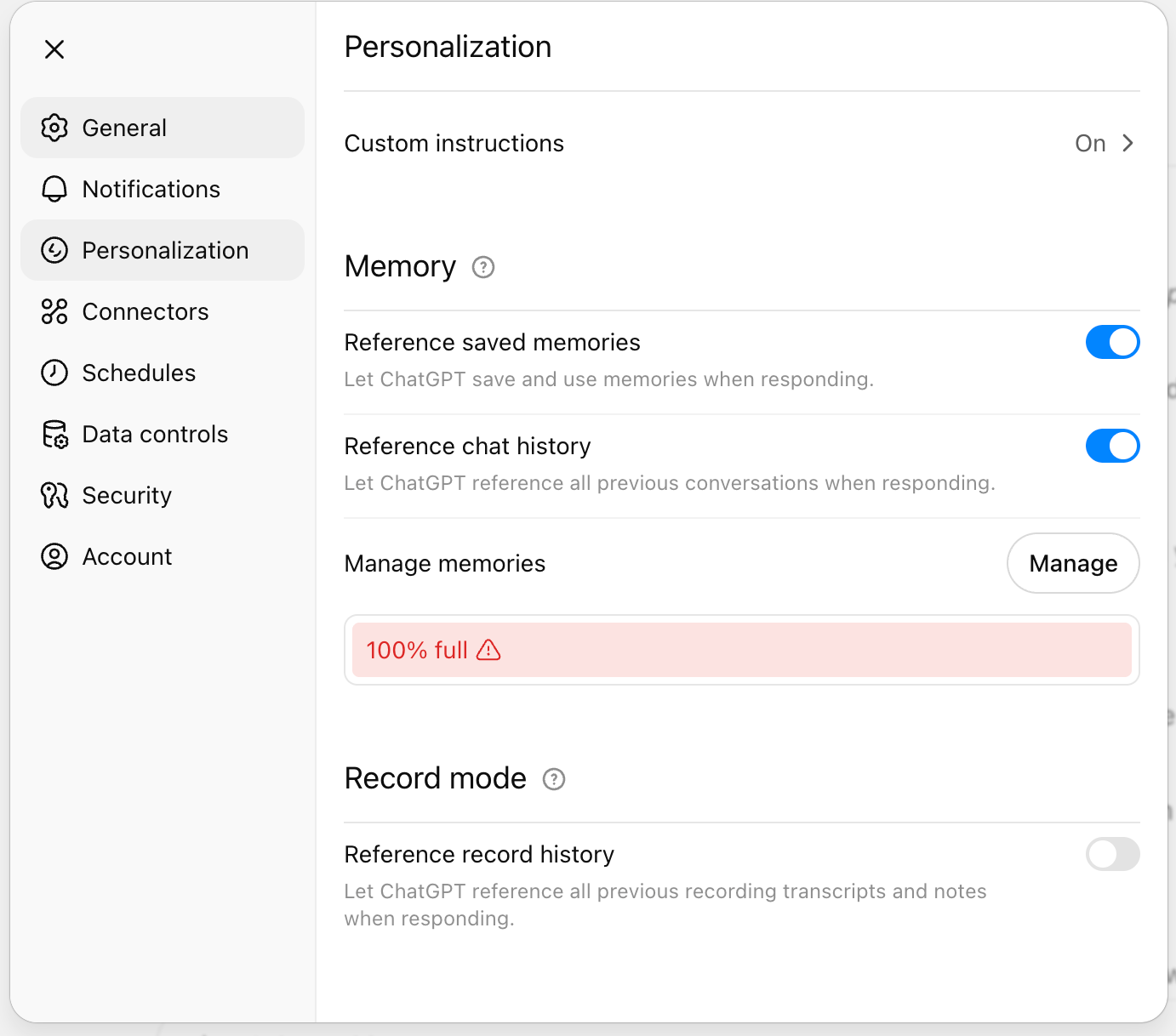Expand Custom instructions chevron arrow
This screenshot has width=1176, height=1036.
(1127, 143)
